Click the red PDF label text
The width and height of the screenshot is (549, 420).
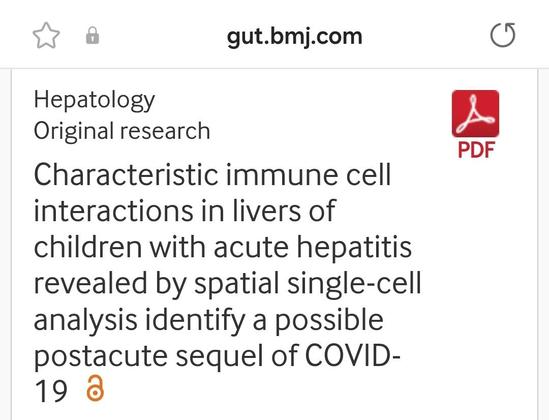[x=476, y=150]
